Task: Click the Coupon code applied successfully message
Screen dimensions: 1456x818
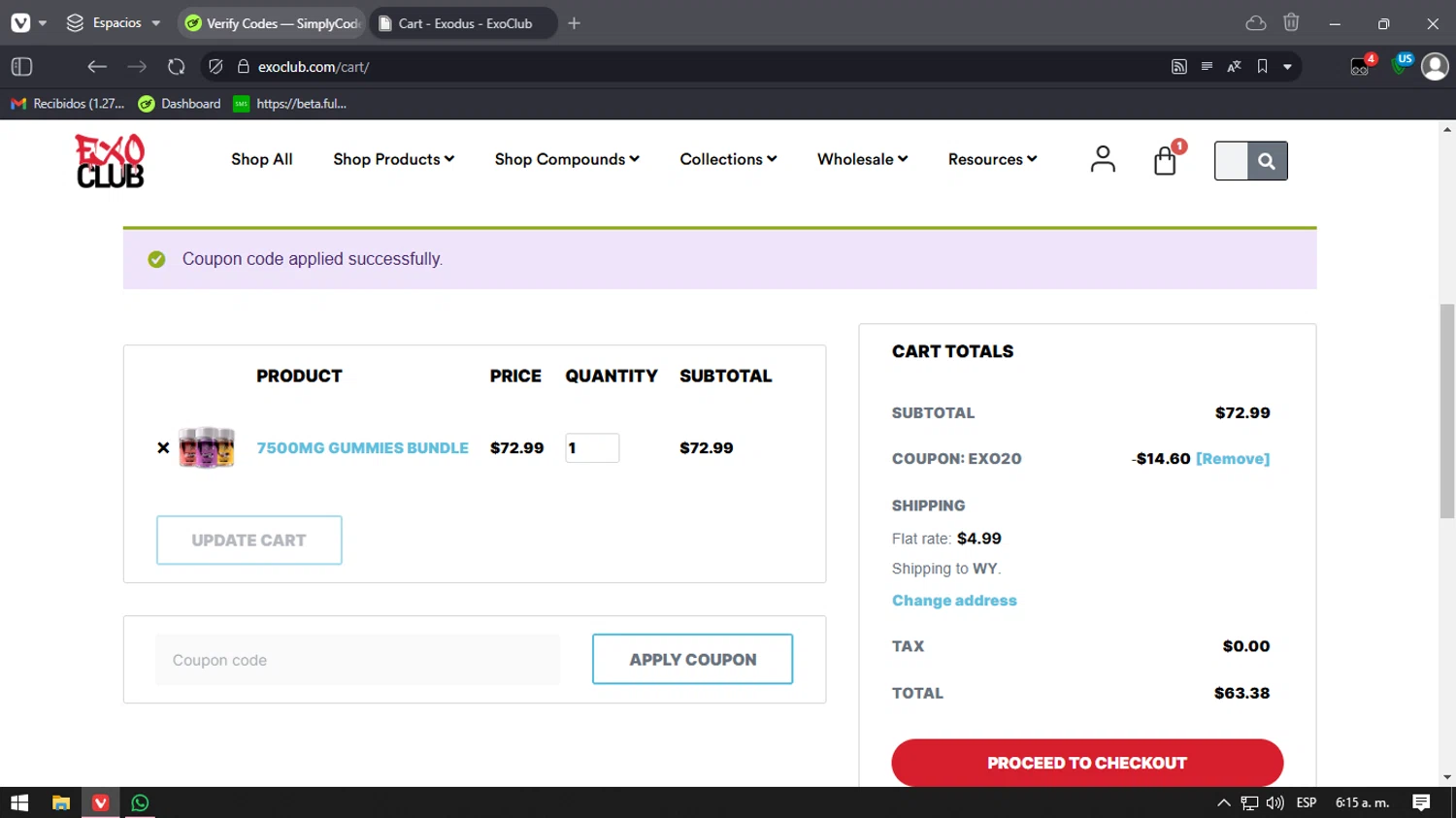Action: click(x=312, y=259)
